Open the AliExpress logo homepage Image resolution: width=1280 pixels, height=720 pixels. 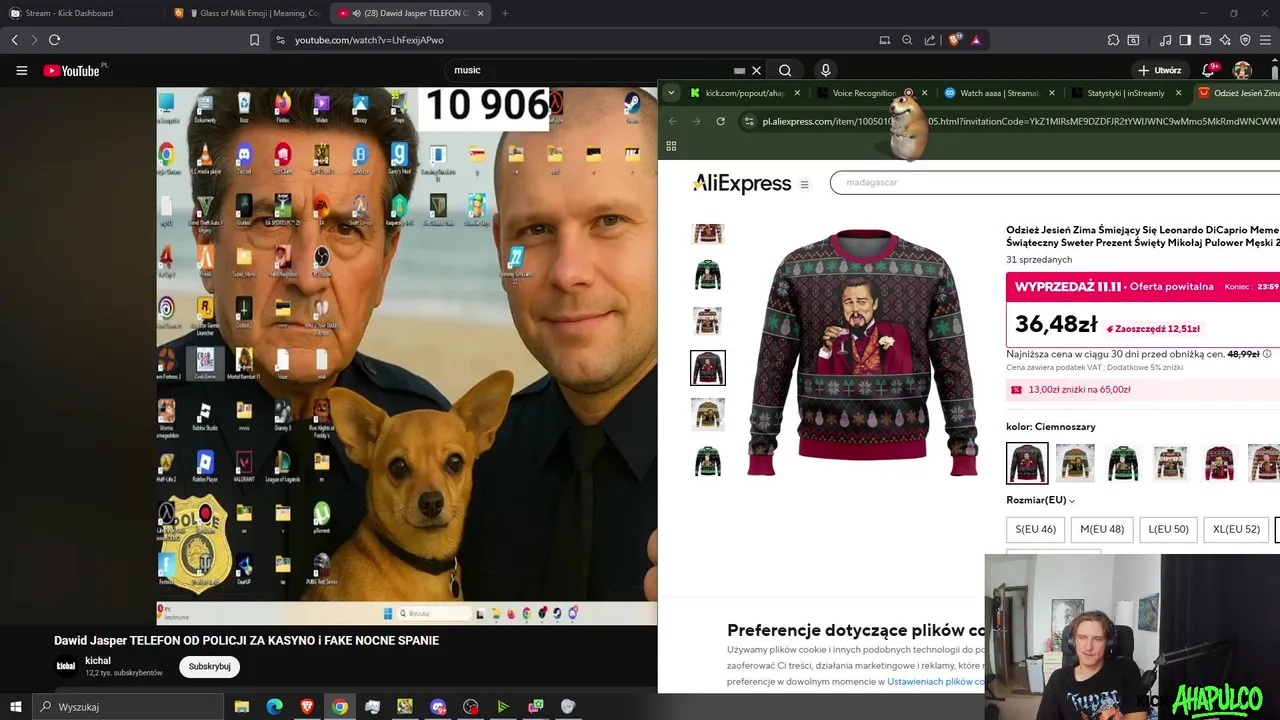[742, 184]
